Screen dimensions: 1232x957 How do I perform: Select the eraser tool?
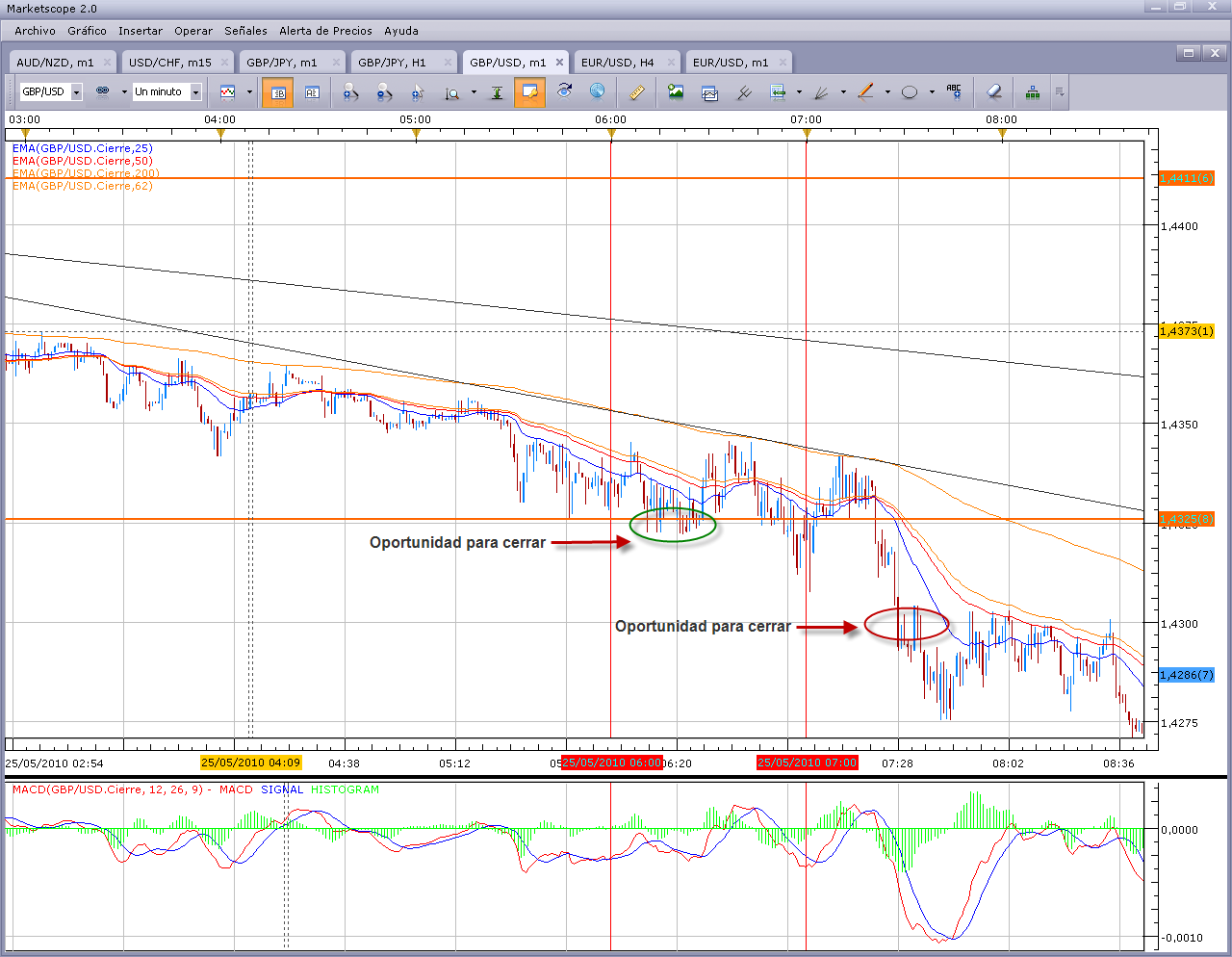tap(994, 92)
